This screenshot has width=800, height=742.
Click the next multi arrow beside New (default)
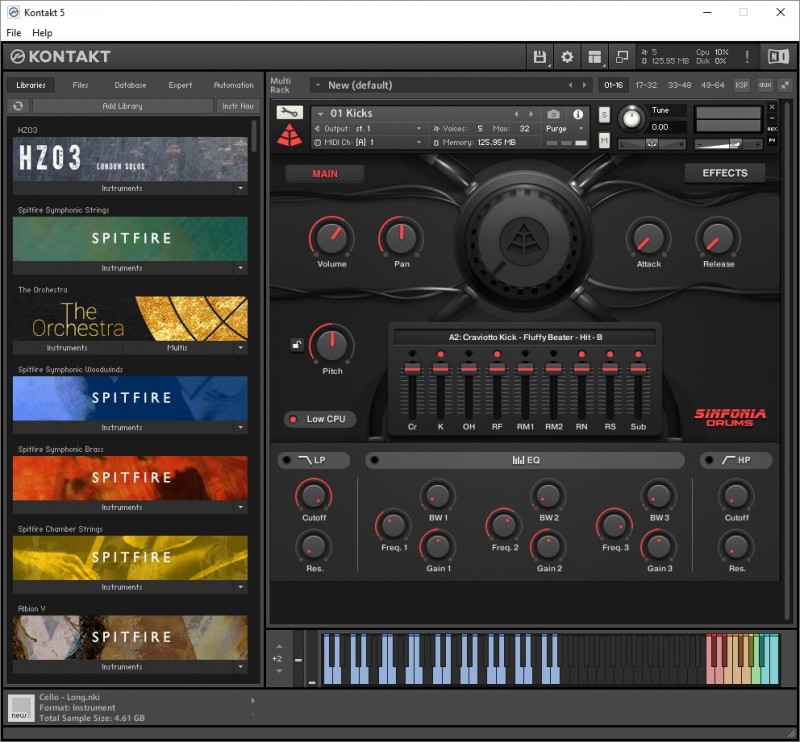click(x=585, y=85)
